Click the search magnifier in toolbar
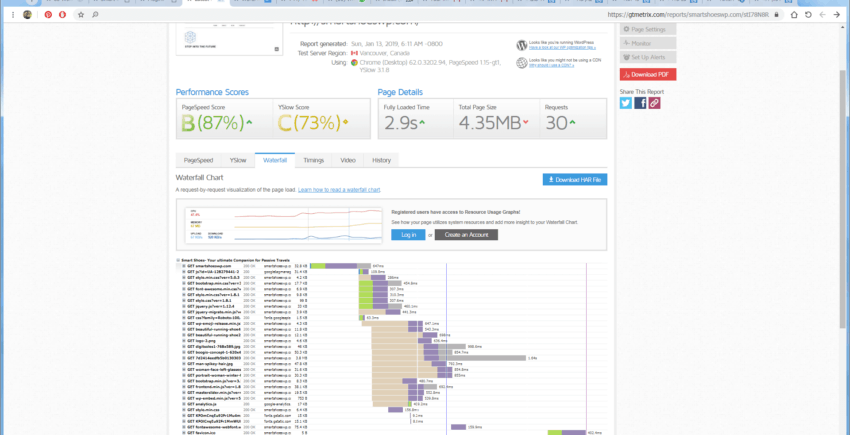This screenshot has height=435, width=850. pos(95,15)
